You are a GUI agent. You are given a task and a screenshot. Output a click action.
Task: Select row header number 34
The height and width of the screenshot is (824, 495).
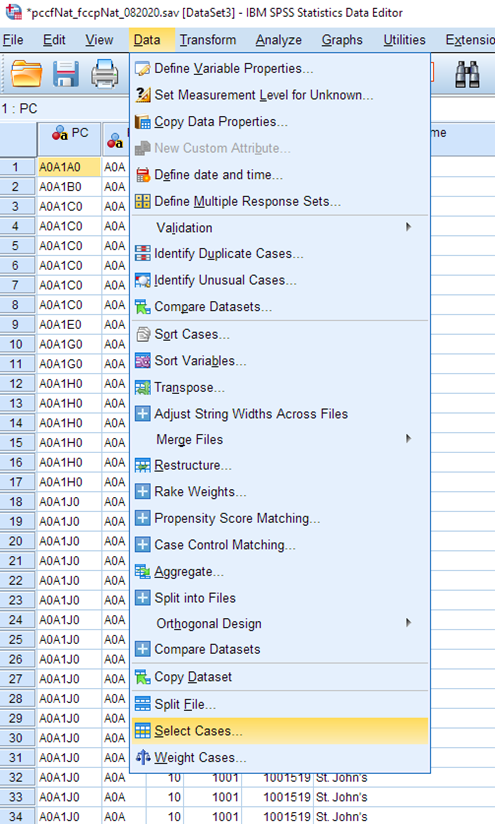pos(15,817)
